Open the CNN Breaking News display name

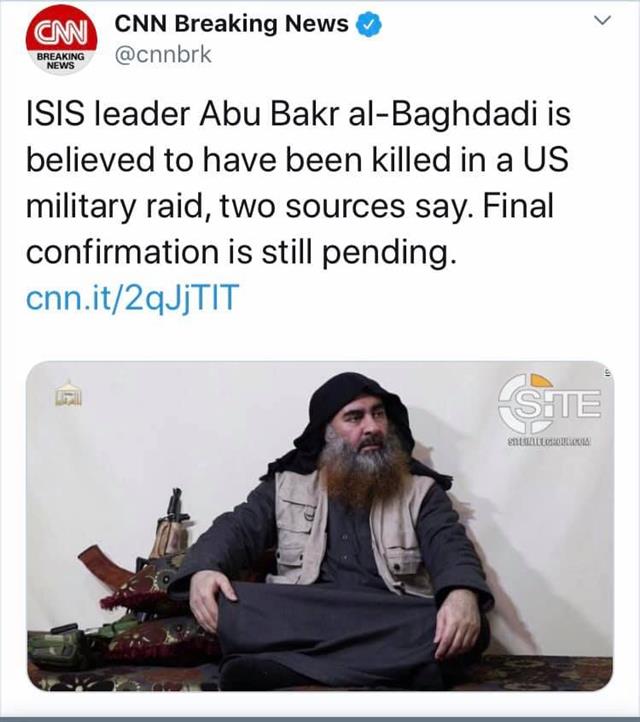(x=232, y=24)
